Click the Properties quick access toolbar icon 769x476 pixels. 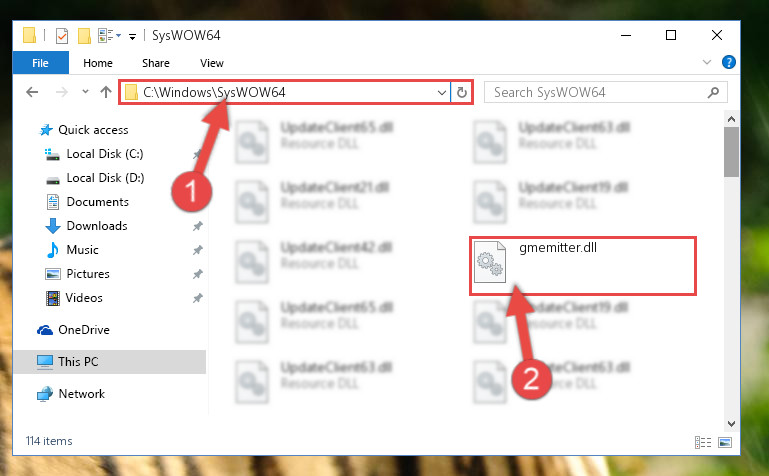click(62, 36)
